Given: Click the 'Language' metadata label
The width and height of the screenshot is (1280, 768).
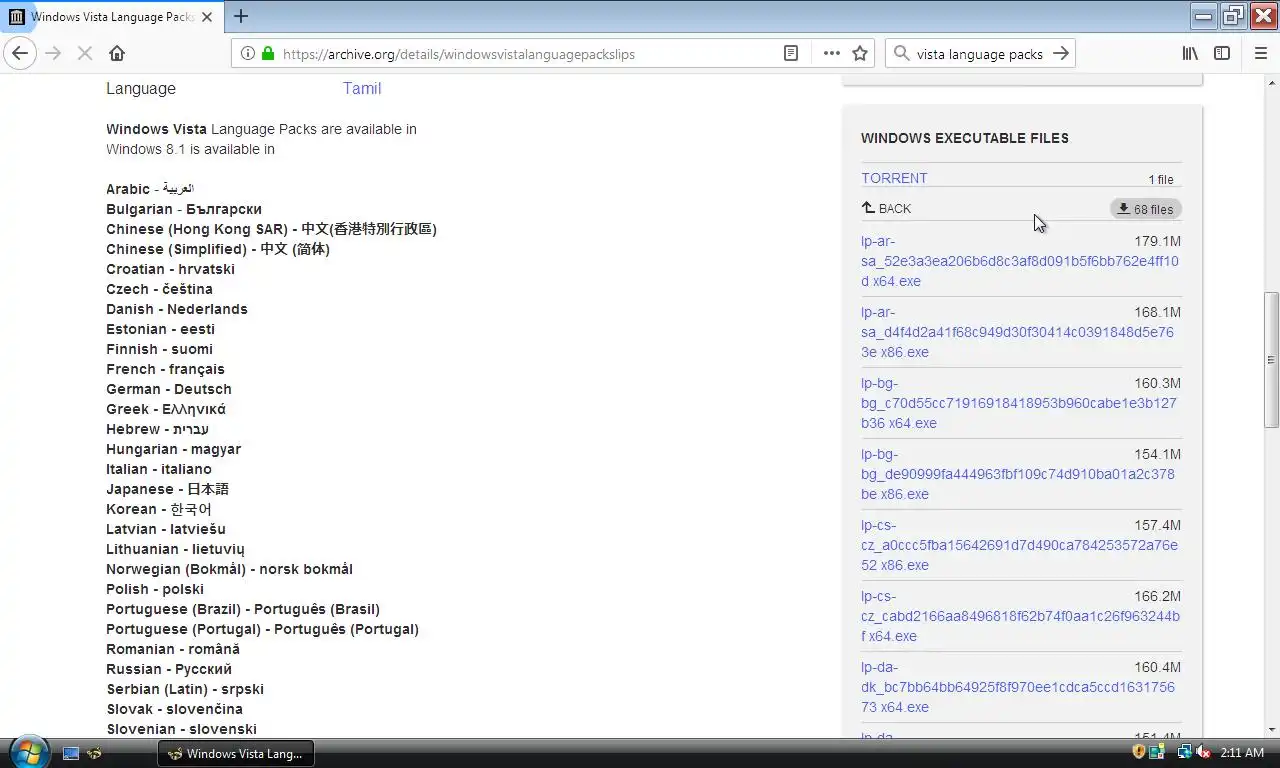Looking at the screenshot, I should point(141,88).
